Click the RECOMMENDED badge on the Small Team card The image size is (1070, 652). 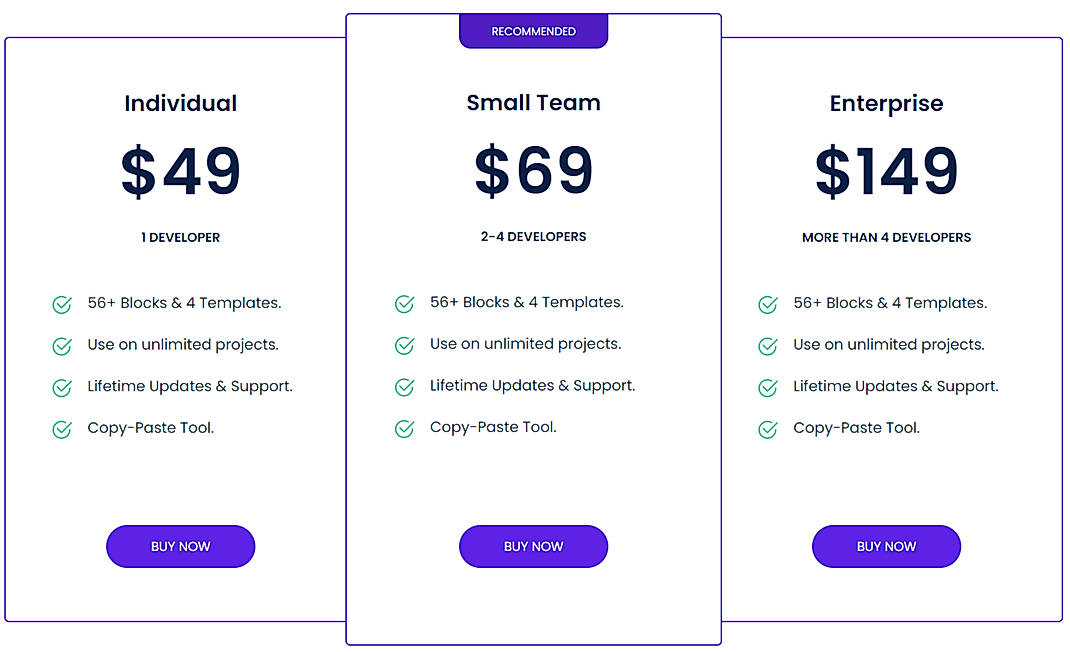tap(533, 31)
